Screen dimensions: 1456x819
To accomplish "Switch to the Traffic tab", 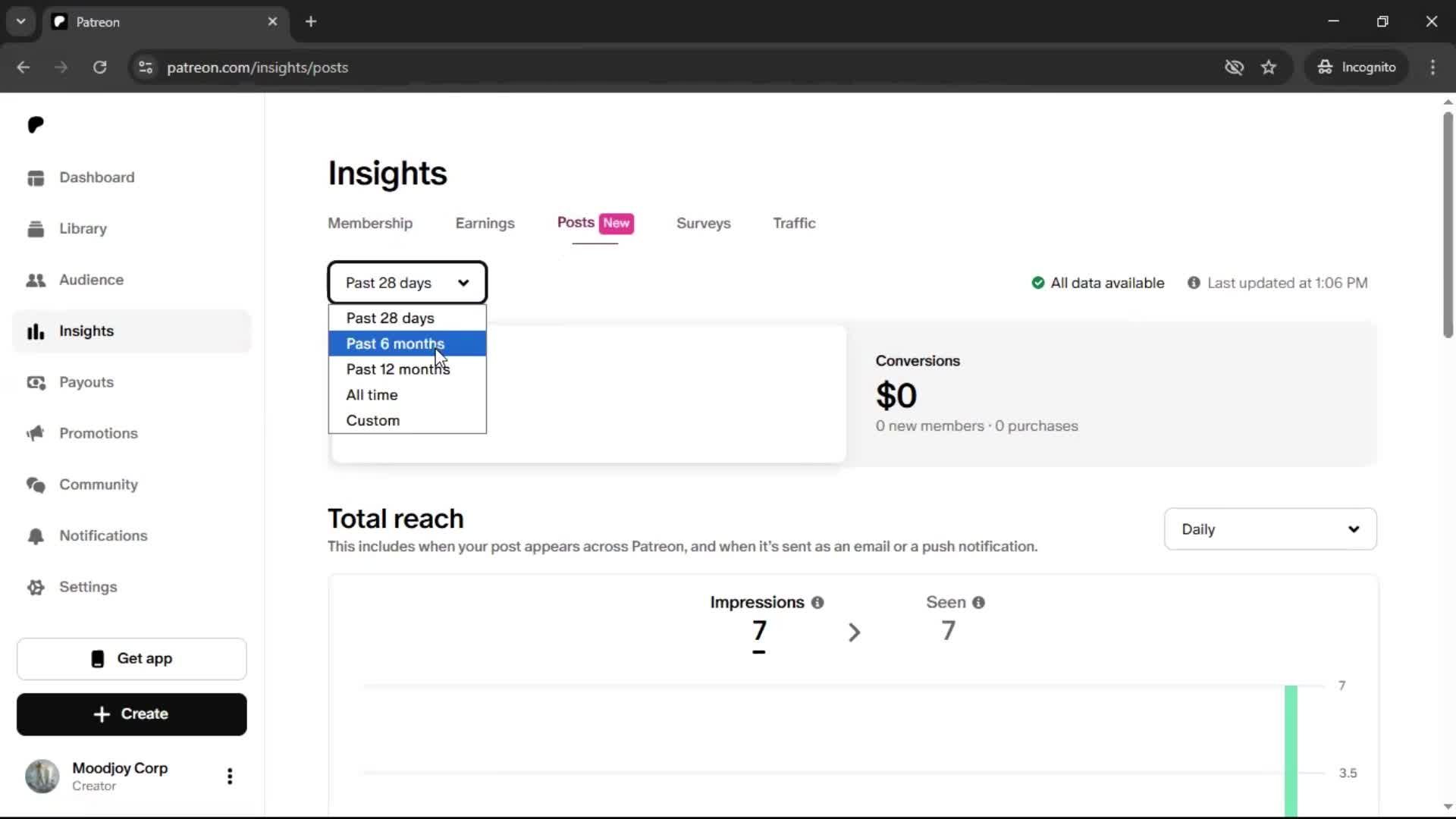I will coord(794,224).
